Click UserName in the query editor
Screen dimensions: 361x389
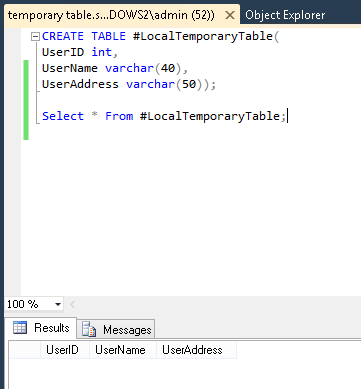70,68
